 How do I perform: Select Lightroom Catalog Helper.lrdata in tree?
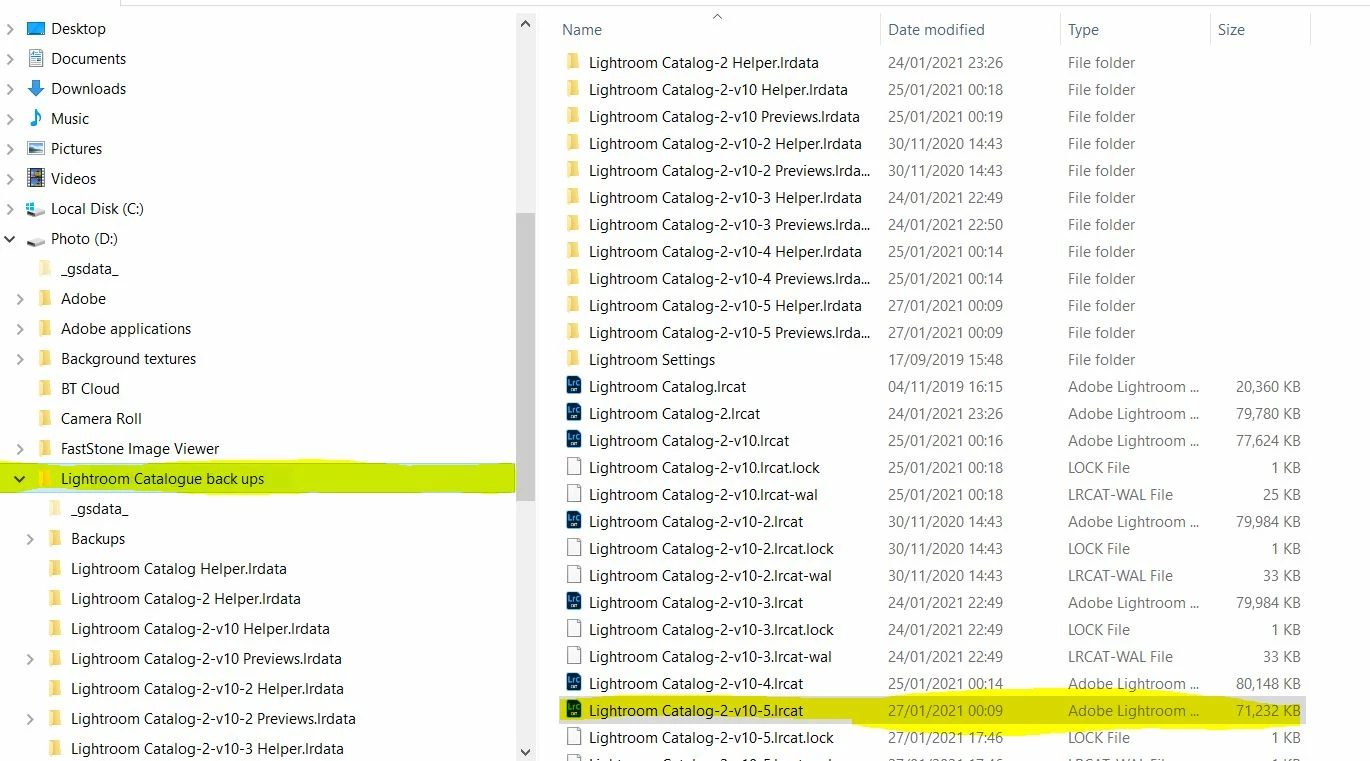(179, 569)
